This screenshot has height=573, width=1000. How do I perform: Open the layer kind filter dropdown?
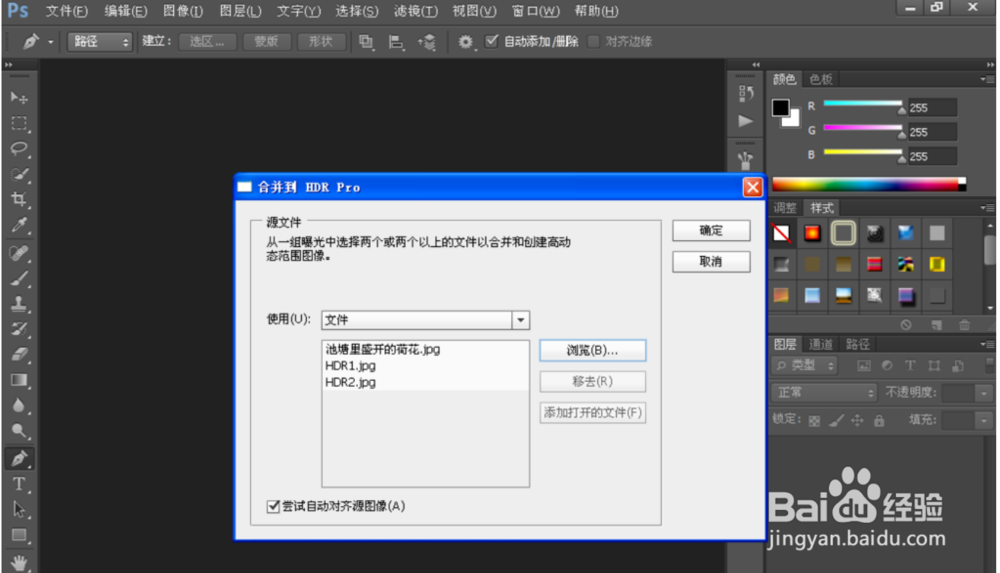coord(804,366)
